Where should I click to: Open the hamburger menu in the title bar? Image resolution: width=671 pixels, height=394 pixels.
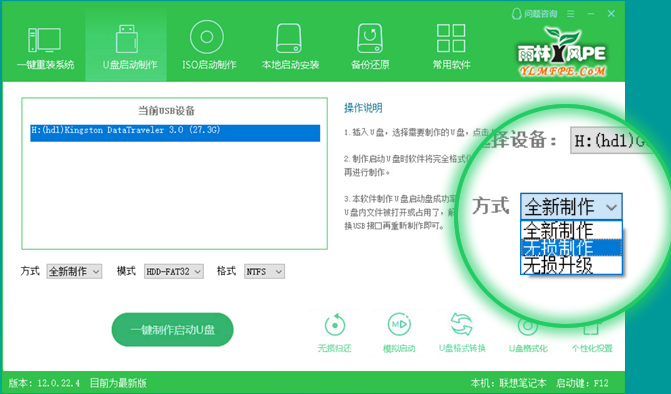(570, 14)
